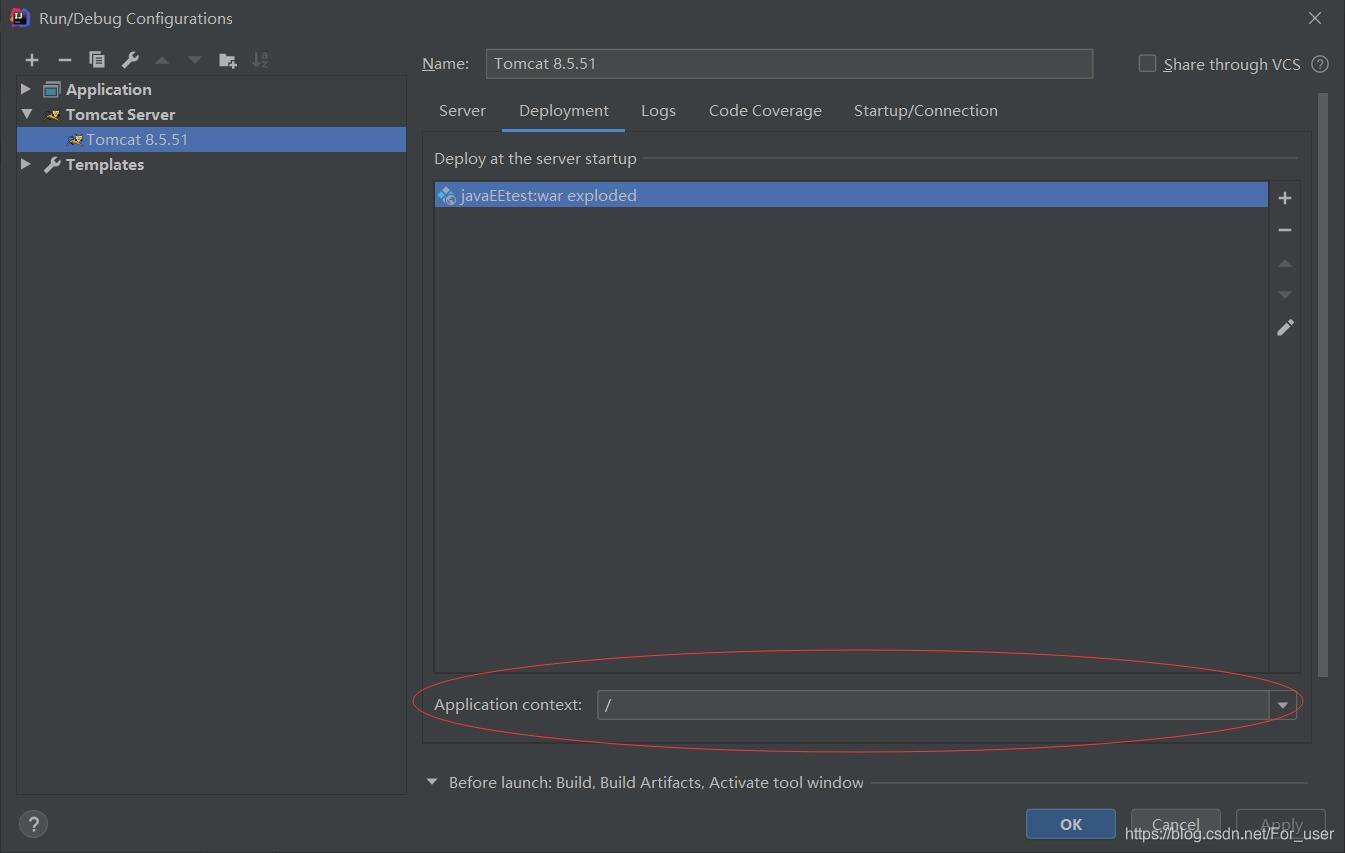
Task: Click the right panel vertical scrollbar
Action: pyautogui.click(x=1323, y=385)
